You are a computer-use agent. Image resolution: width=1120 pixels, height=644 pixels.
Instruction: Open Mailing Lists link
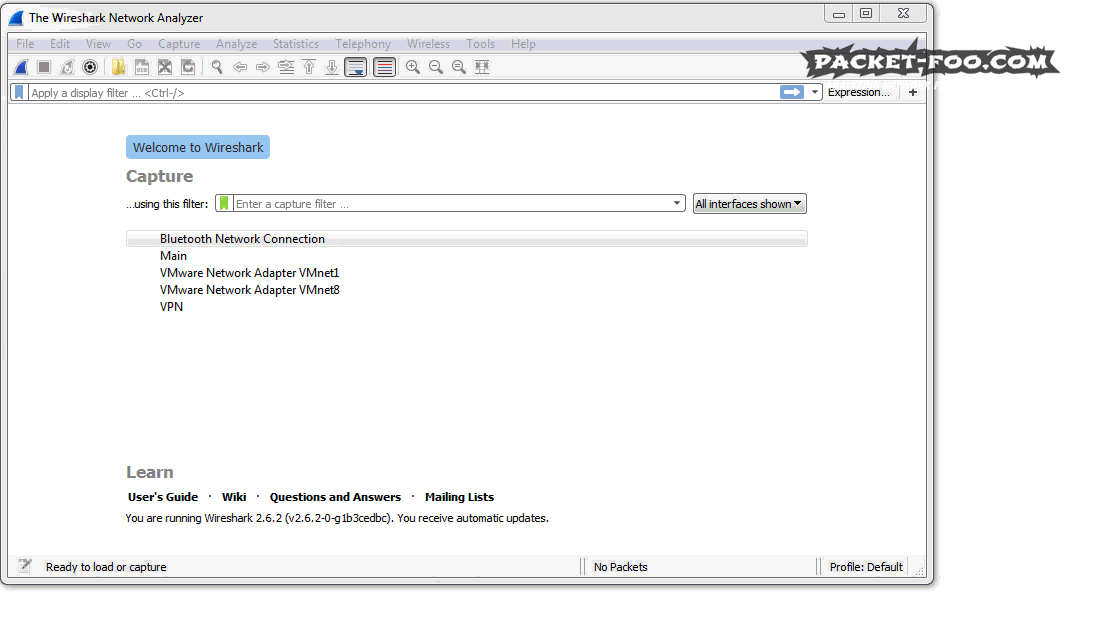pyautogui.click(x=459, y=497)
